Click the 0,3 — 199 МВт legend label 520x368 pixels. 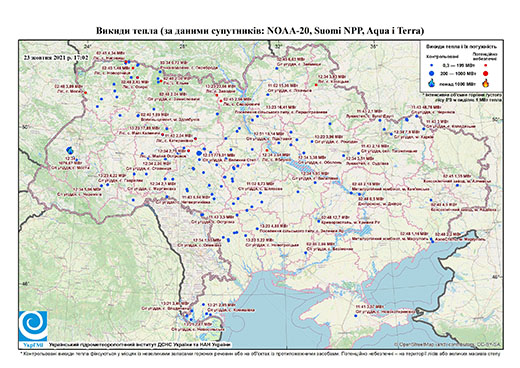tap(458, 66)
